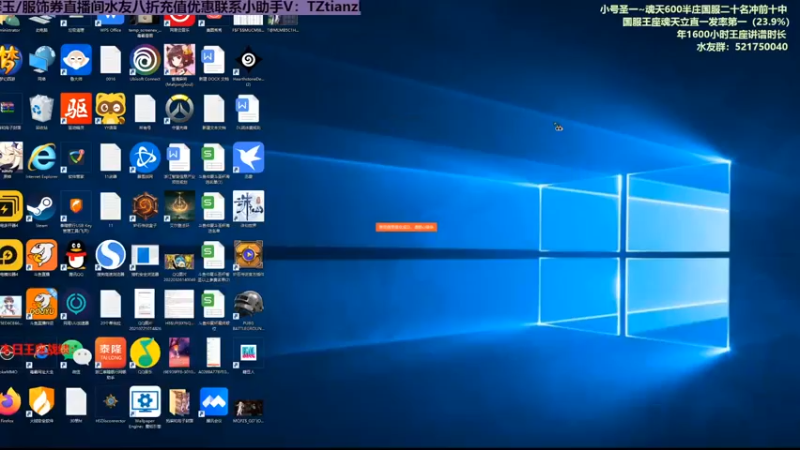Viewport: 800px width, 450px height.
Task: Open the Tencent Meeting blue icon
Action: (x=214, y=401)
